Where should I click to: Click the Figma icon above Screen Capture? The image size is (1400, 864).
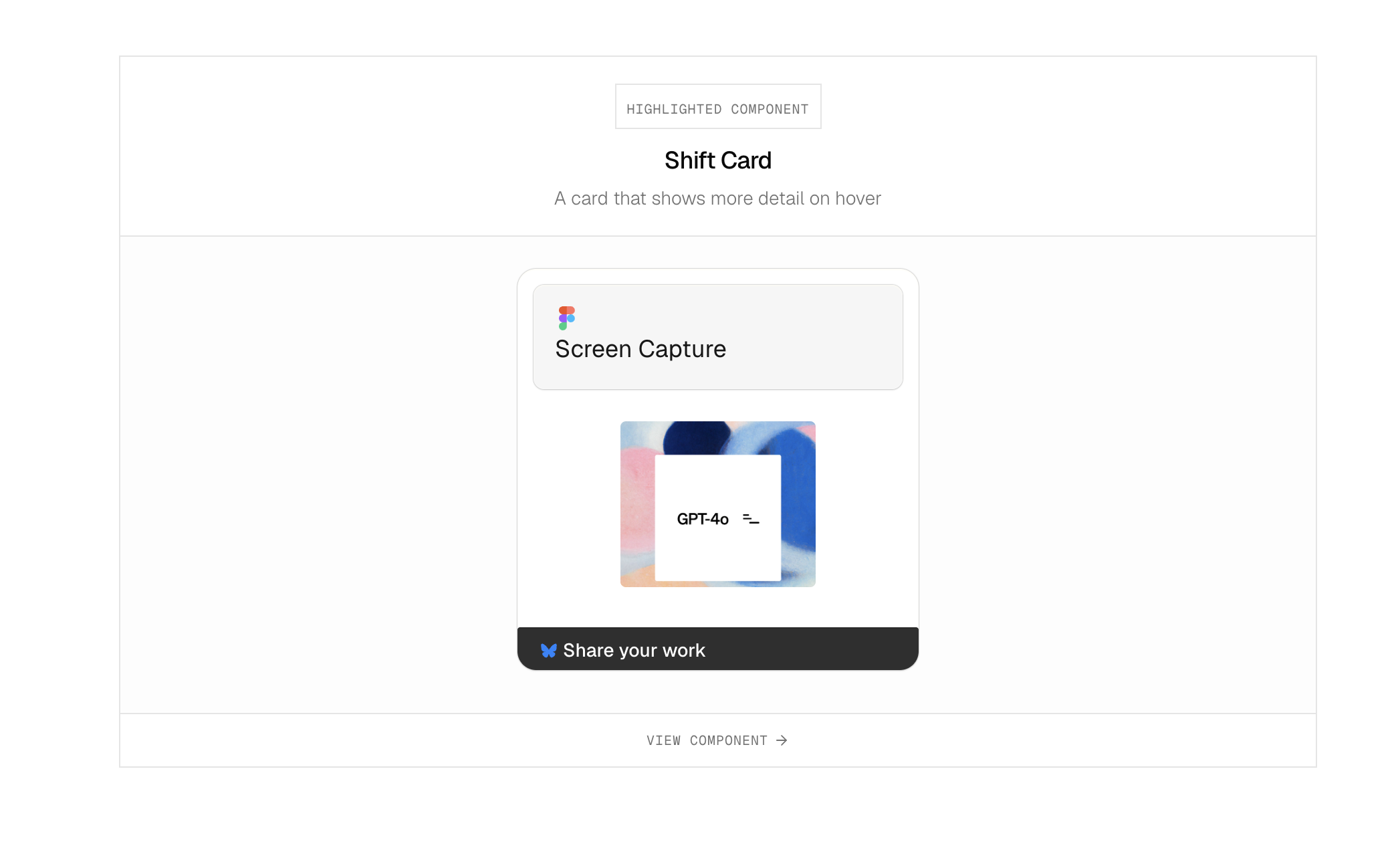click(566, 316)
